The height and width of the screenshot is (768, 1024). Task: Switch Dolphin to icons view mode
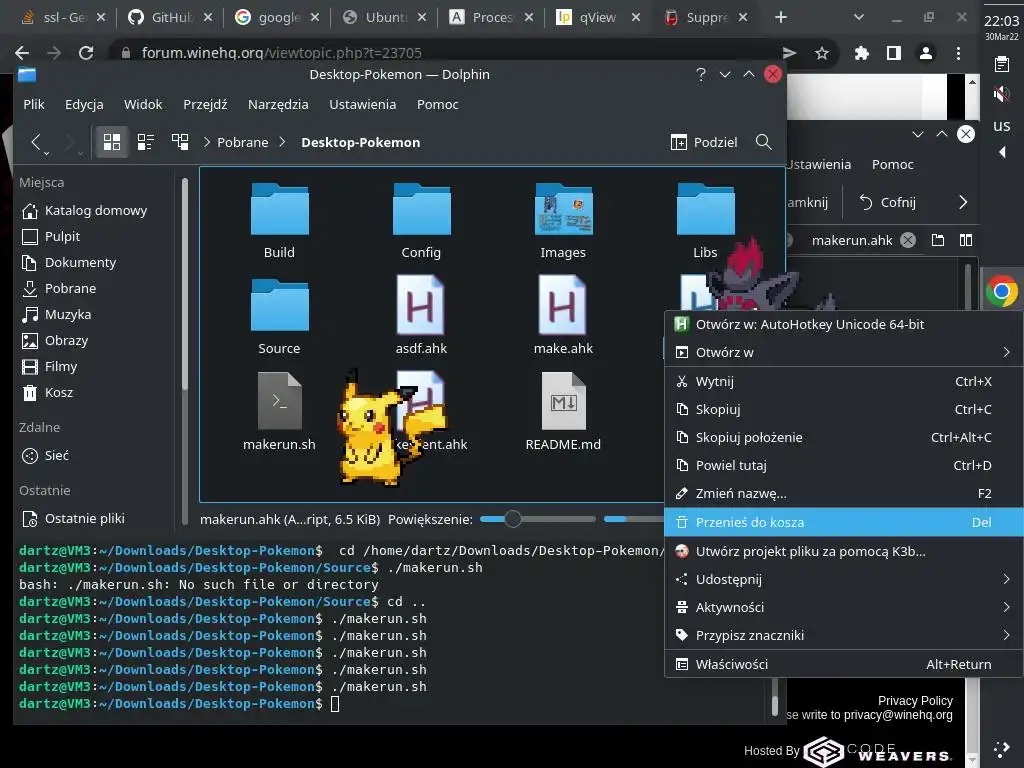tap(112, 142)
